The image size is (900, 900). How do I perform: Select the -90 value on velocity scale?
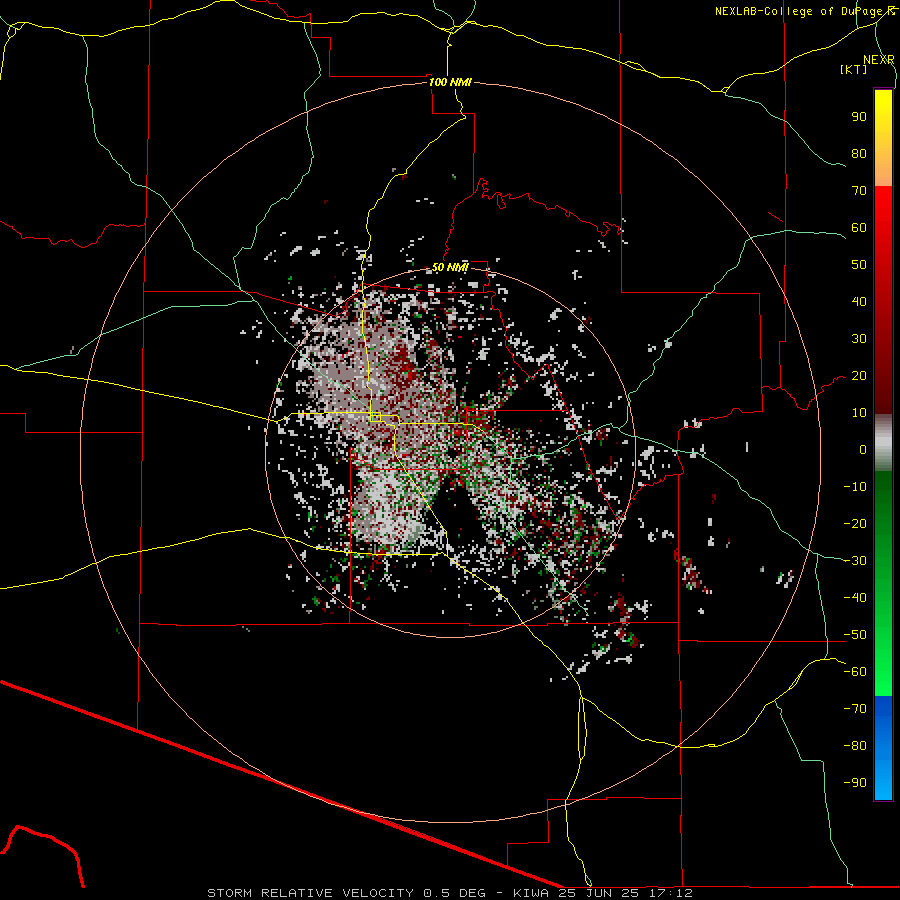click(855, 783)
